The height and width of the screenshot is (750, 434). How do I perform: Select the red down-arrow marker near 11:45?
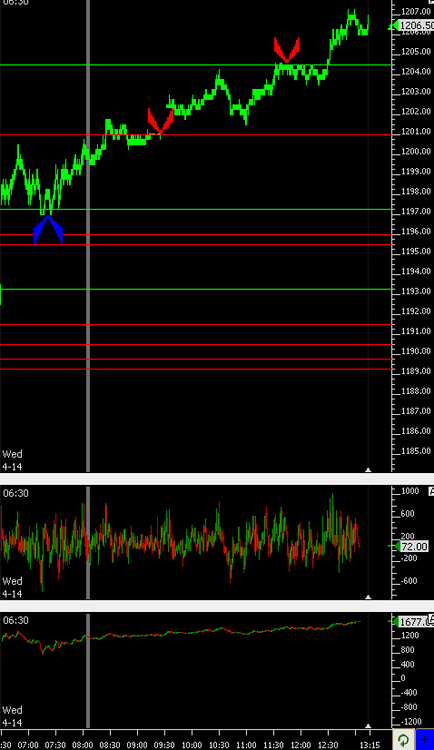[x=287, y=50]
